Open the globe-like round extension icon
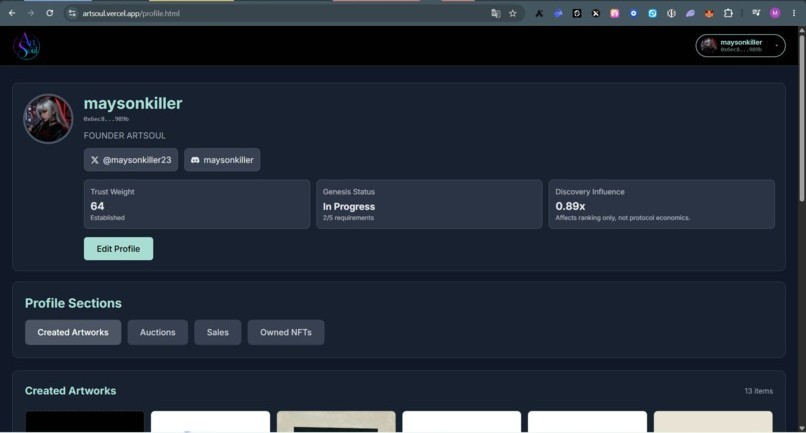Viewport: 806px width, 433px height. click(x=671, y=13)
